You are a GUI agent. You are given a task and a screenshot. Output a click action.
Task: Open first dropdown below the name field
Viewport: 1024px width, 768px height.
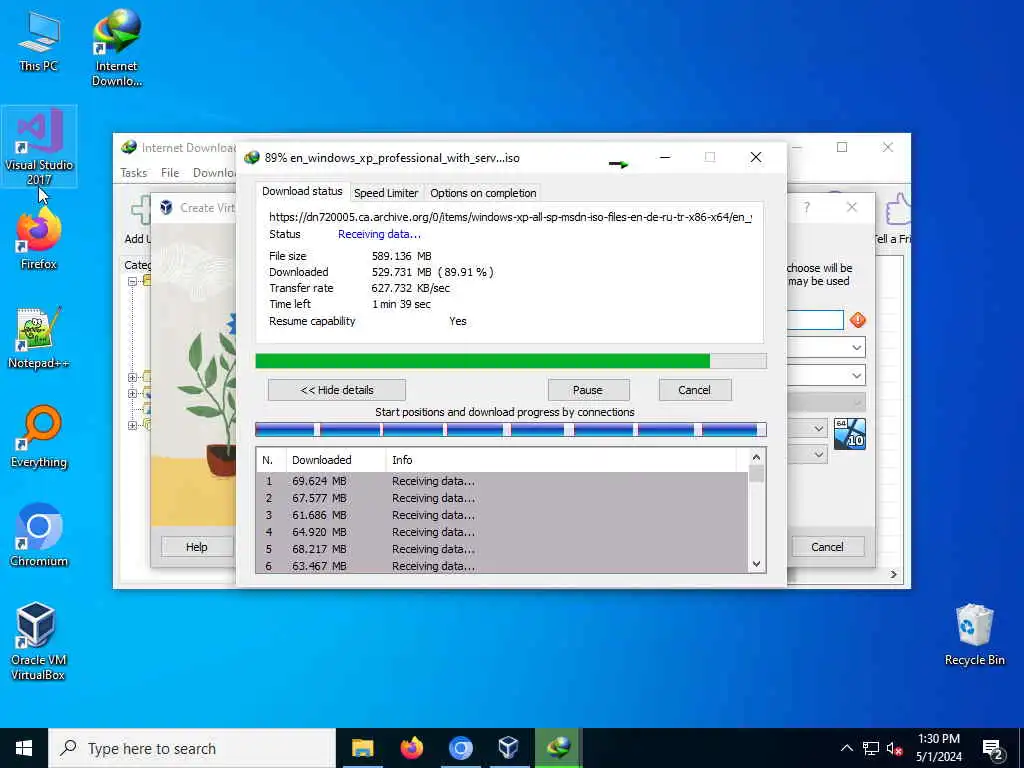click(x=857, y=347)
